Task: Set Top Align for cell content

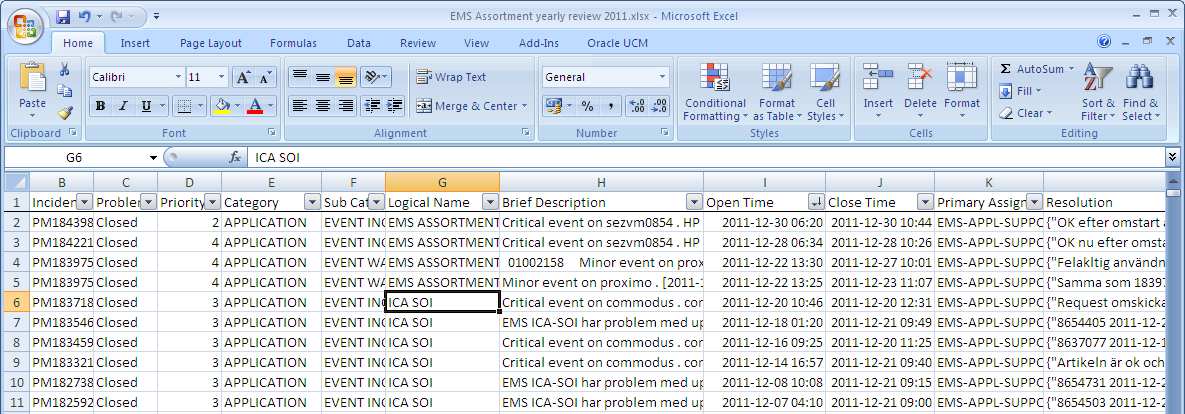Action: point(300,77)
